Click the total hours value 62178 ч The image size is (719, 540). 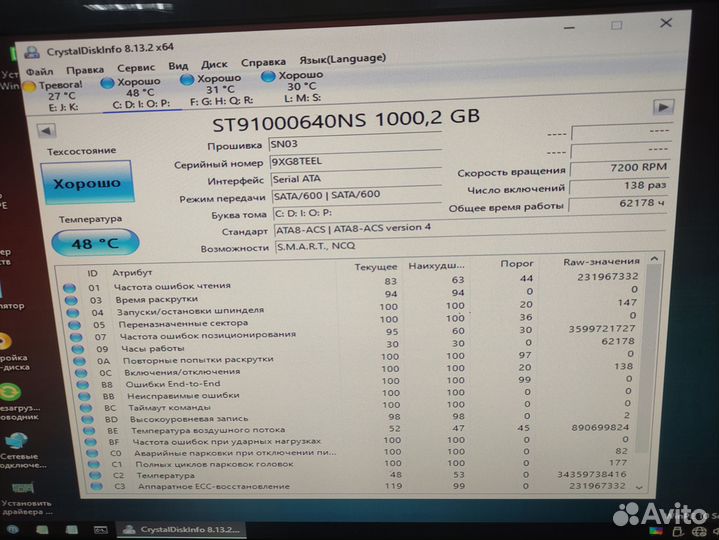click(617, 204)
